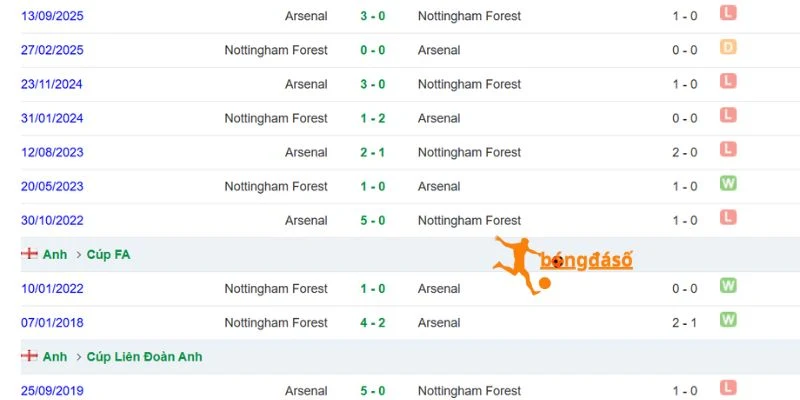Viewport: 800px width, 400px height.
Task: Open the 13/09/2025 match date link
Action: click(x=52, y=16)
